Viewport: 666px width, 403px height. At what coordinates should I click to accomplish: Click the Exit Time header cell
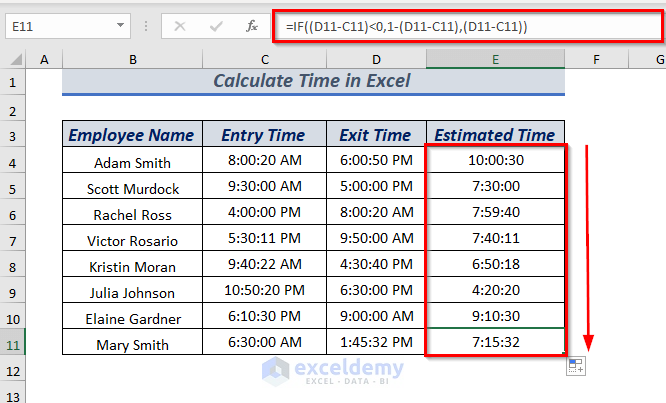point(376,134)
